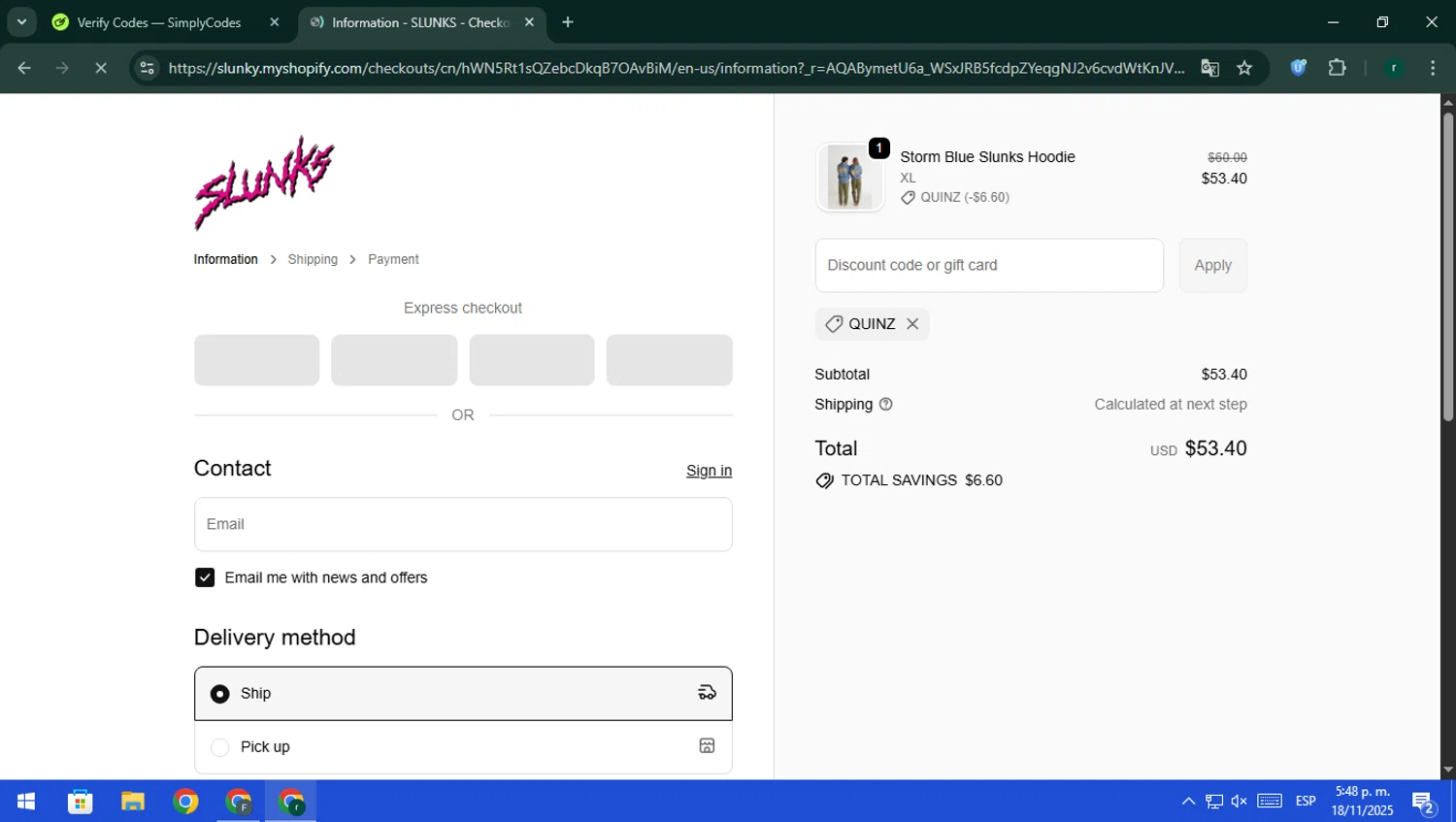The height and width of the screenshot is (822, 1456).
Task: Open Shipping help question mark icon
Action: (885, 405)
